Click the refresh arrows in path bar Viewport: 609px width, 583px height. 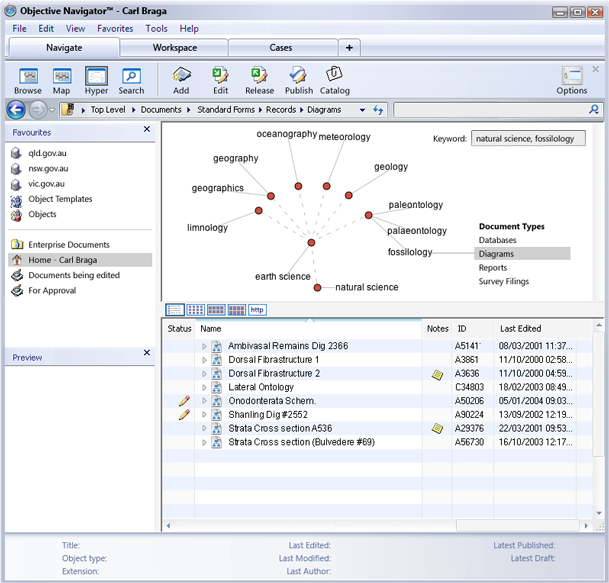click(378, 110)
